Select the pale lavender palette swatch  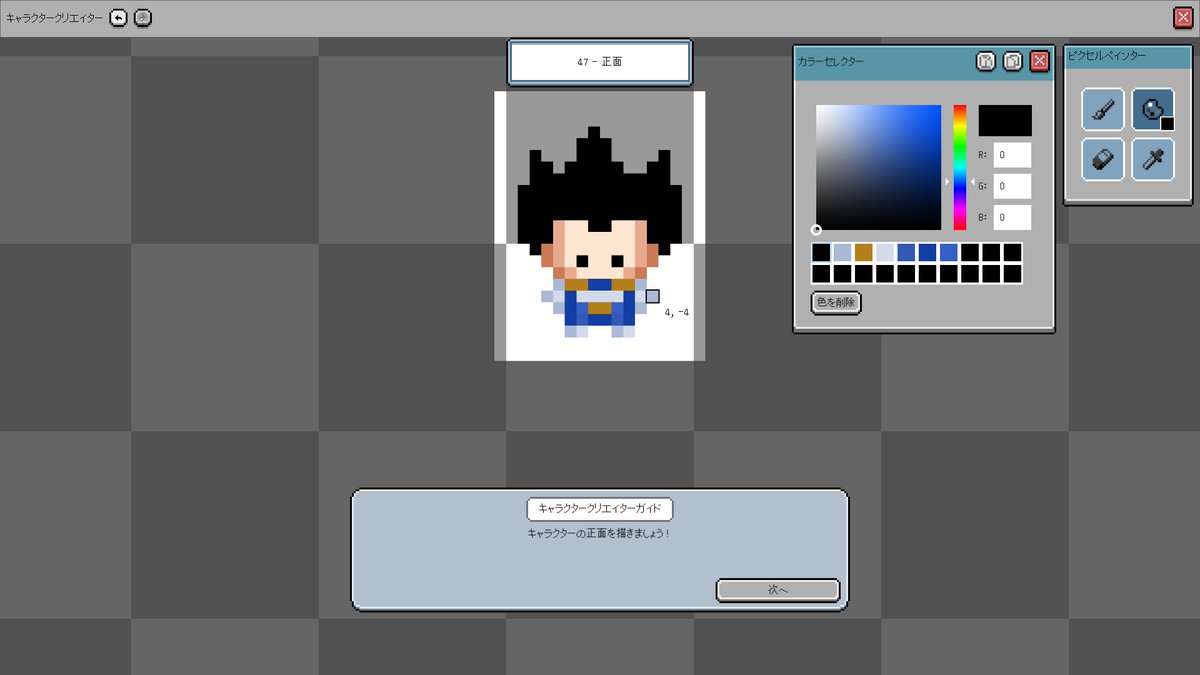pyautogui.click(x=885, y=252)
